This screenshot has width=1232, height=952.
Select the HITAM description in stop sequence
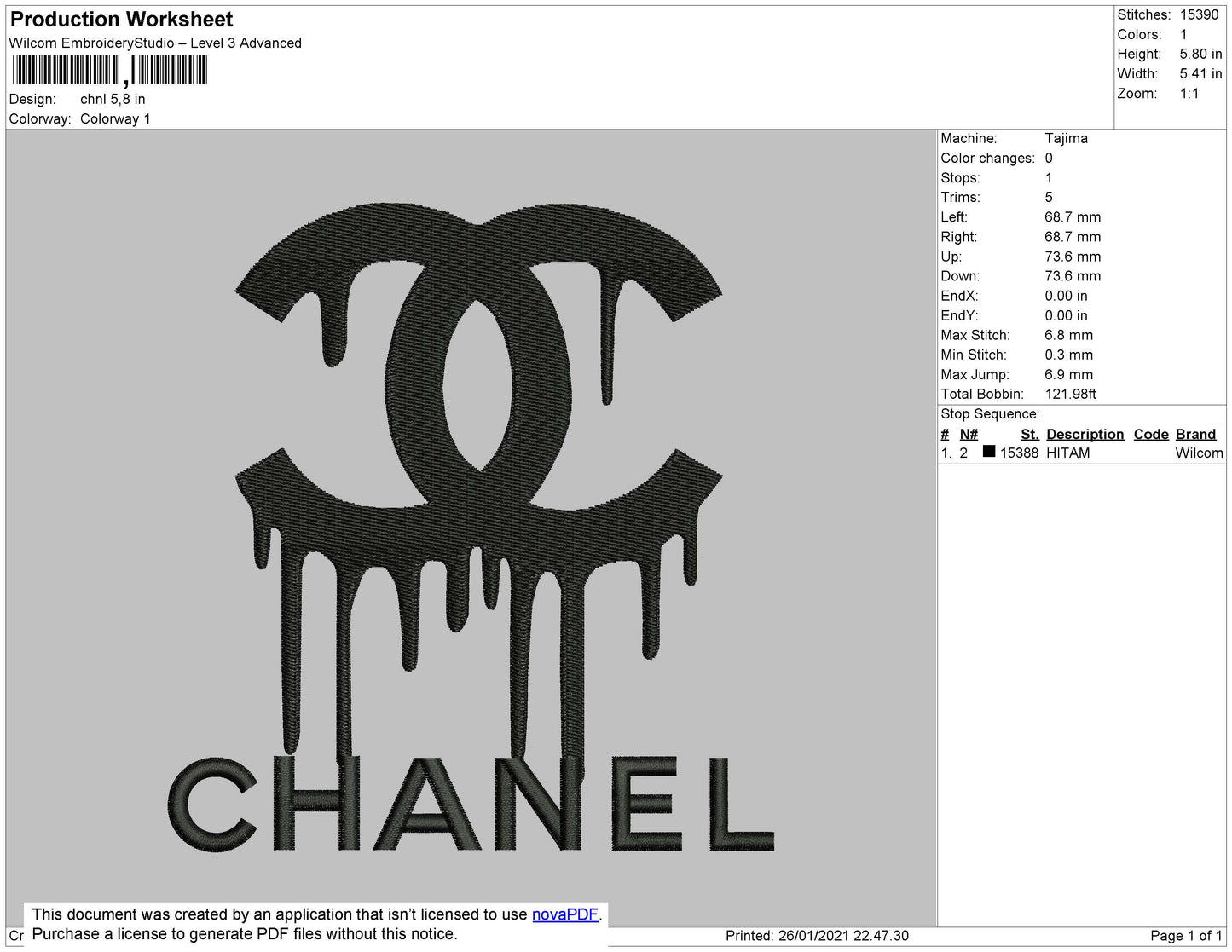click(x=1068, y=453)
